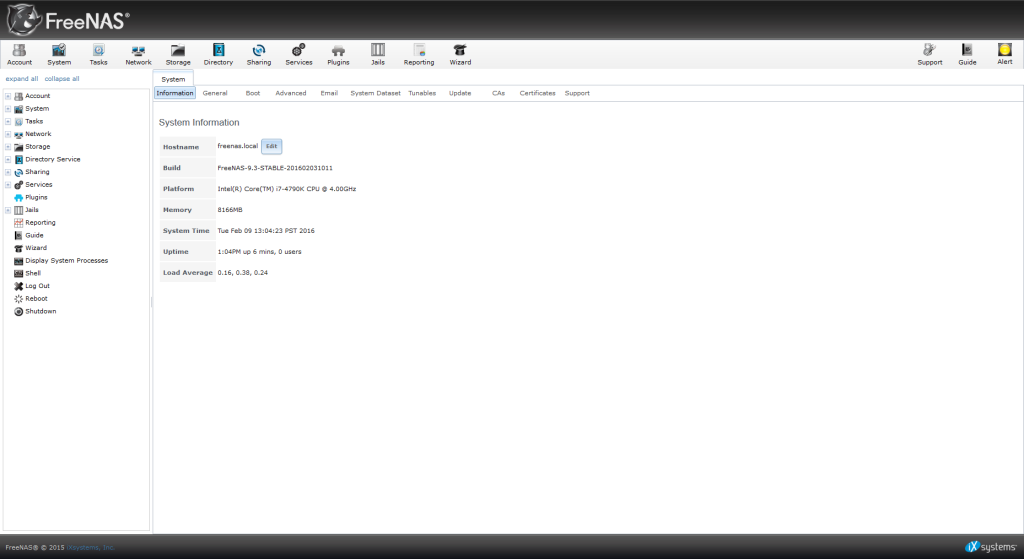This screenshot has height=559, width=1024.
Task: Open the Reporting toolbar icon
Action: [x=419, y=54]
